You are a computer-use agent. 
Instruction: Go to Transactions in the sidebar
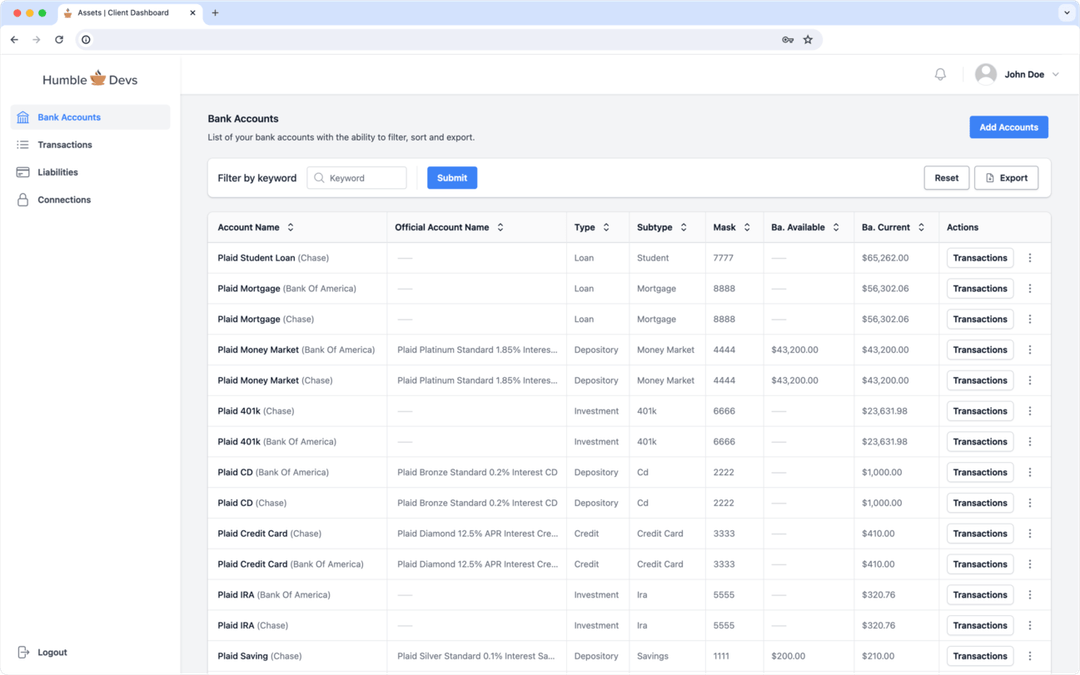click(x=65, y=145)
